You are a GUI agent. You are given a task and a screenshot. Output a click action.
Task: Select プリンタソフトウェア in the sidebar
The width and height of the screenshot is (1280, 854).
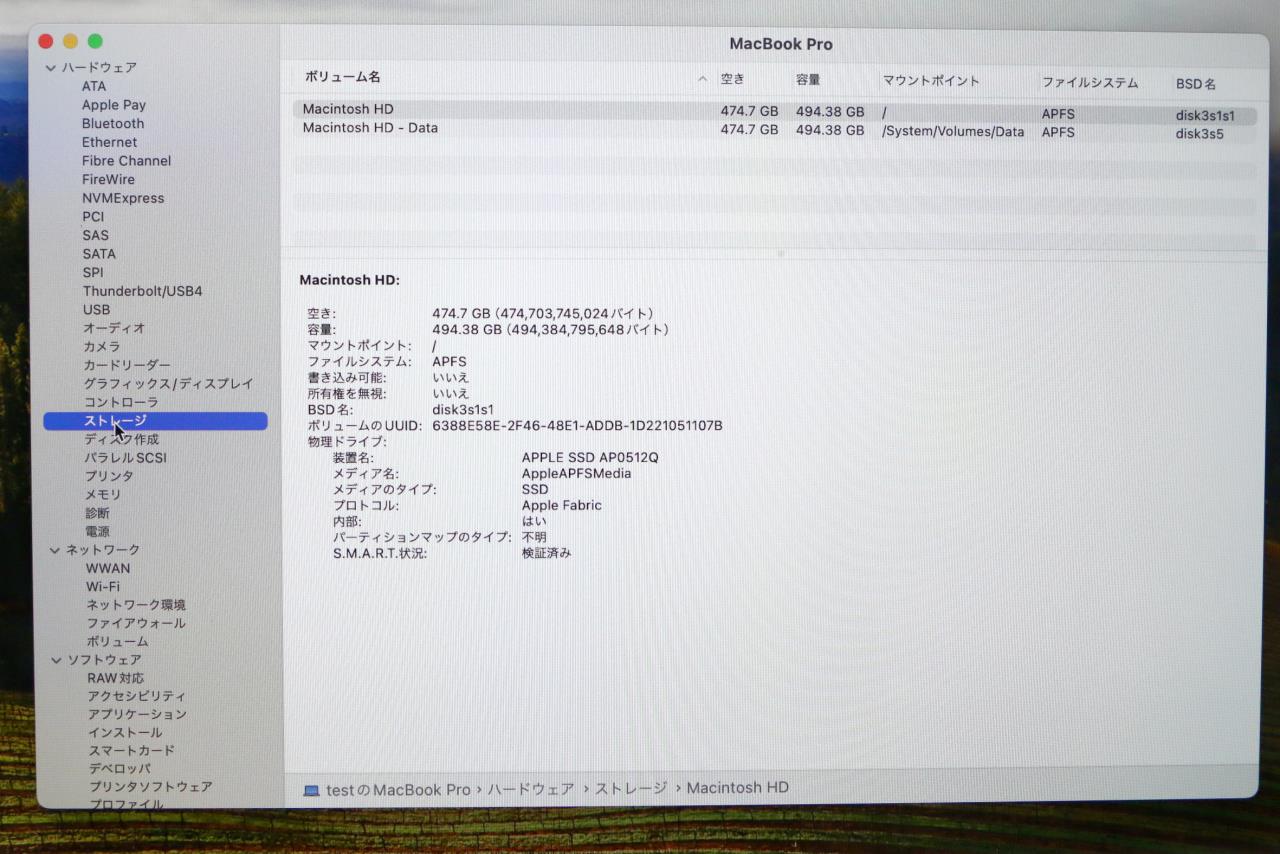point(150,787)
